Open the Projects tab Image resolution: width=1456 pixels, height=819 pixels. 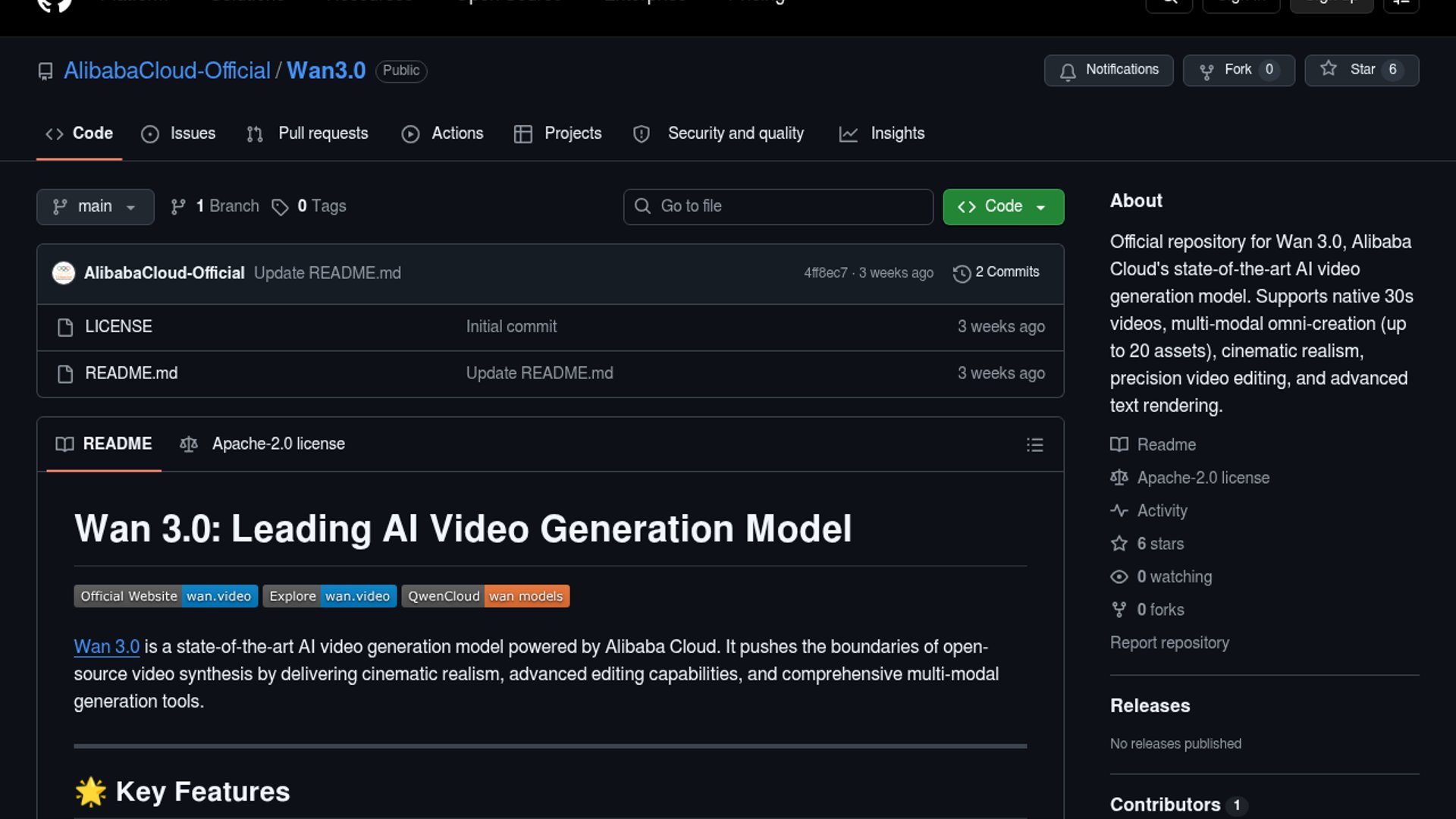coord(557,133)
